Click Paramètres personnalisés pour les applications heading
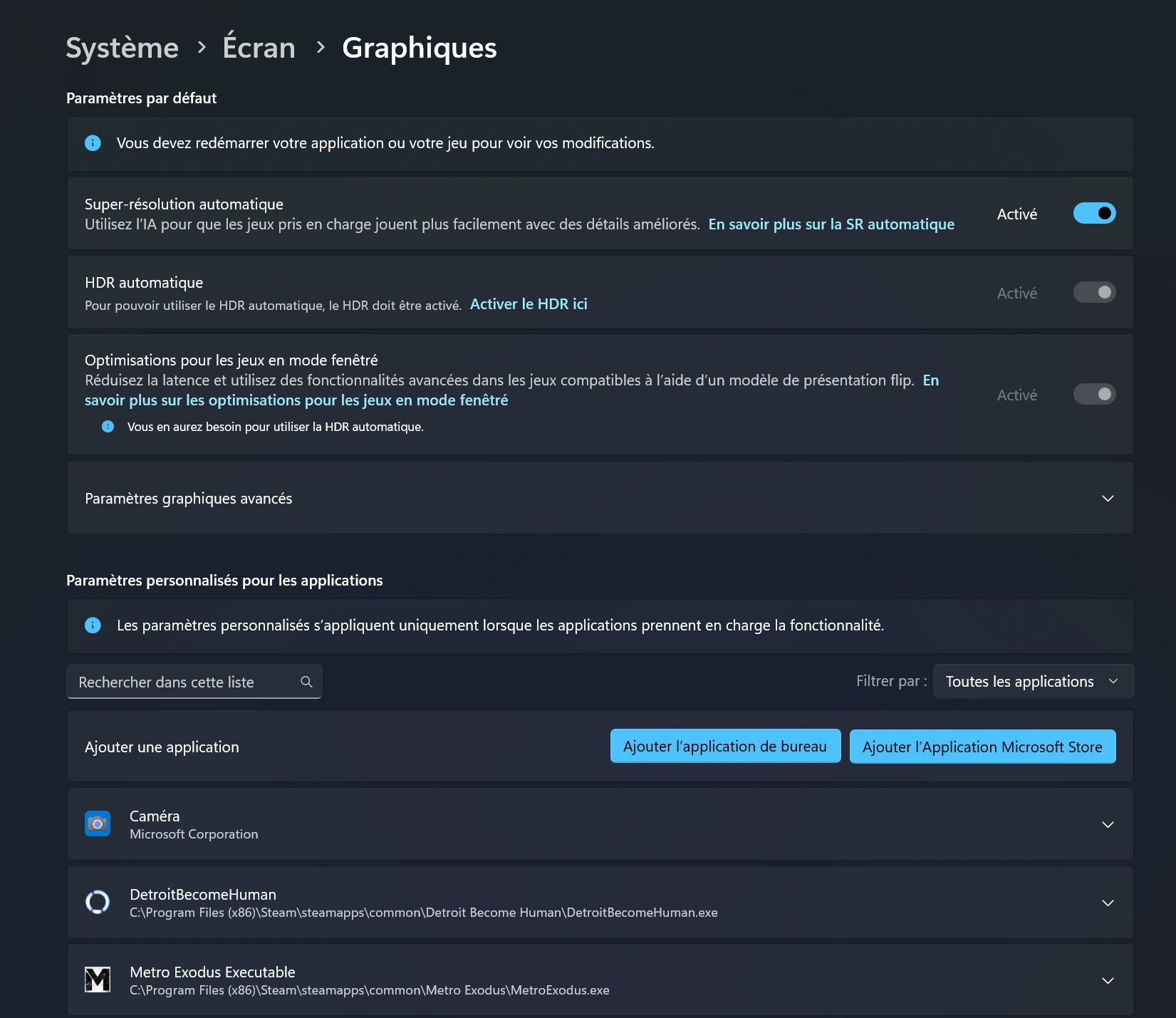The width and height of the screenshot is (1176, 1018). pyautogui.click(x=224, y=581)
